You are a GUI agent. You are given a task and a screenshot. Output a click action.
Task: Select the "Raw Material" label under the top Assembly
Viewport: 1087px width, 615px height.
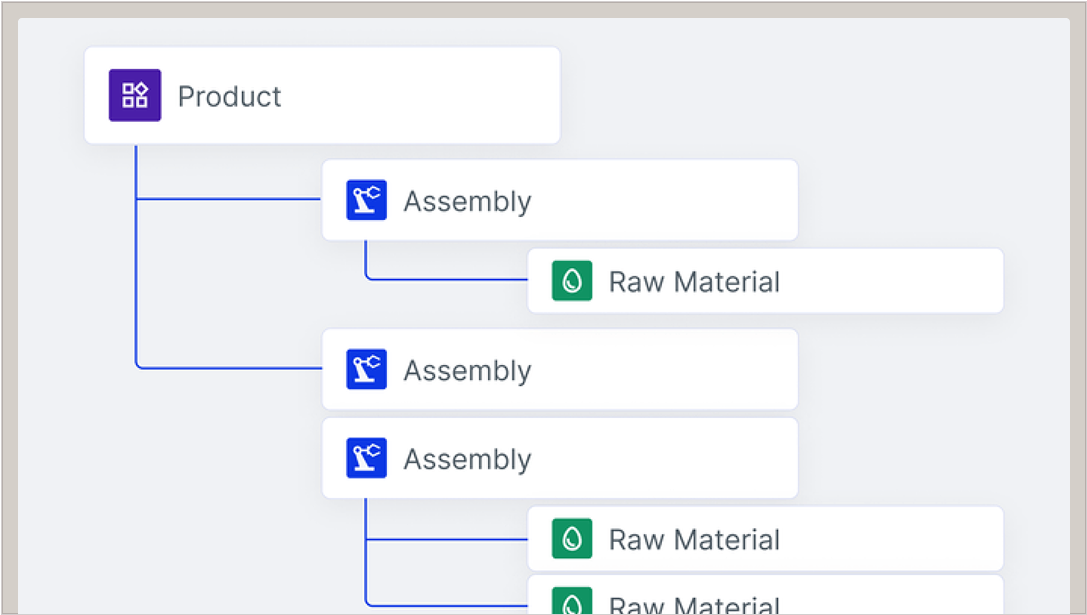tap(694, 282)
